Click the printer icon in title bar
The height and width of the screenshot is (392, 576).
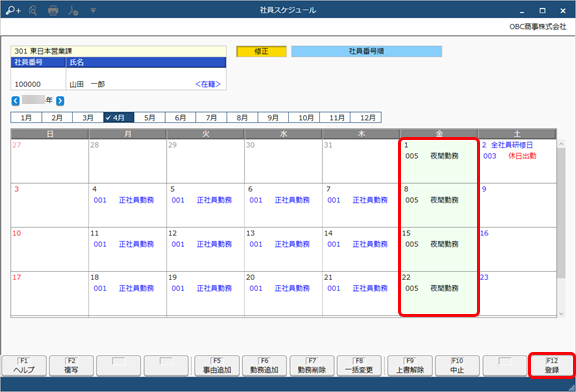coord(53,11)
